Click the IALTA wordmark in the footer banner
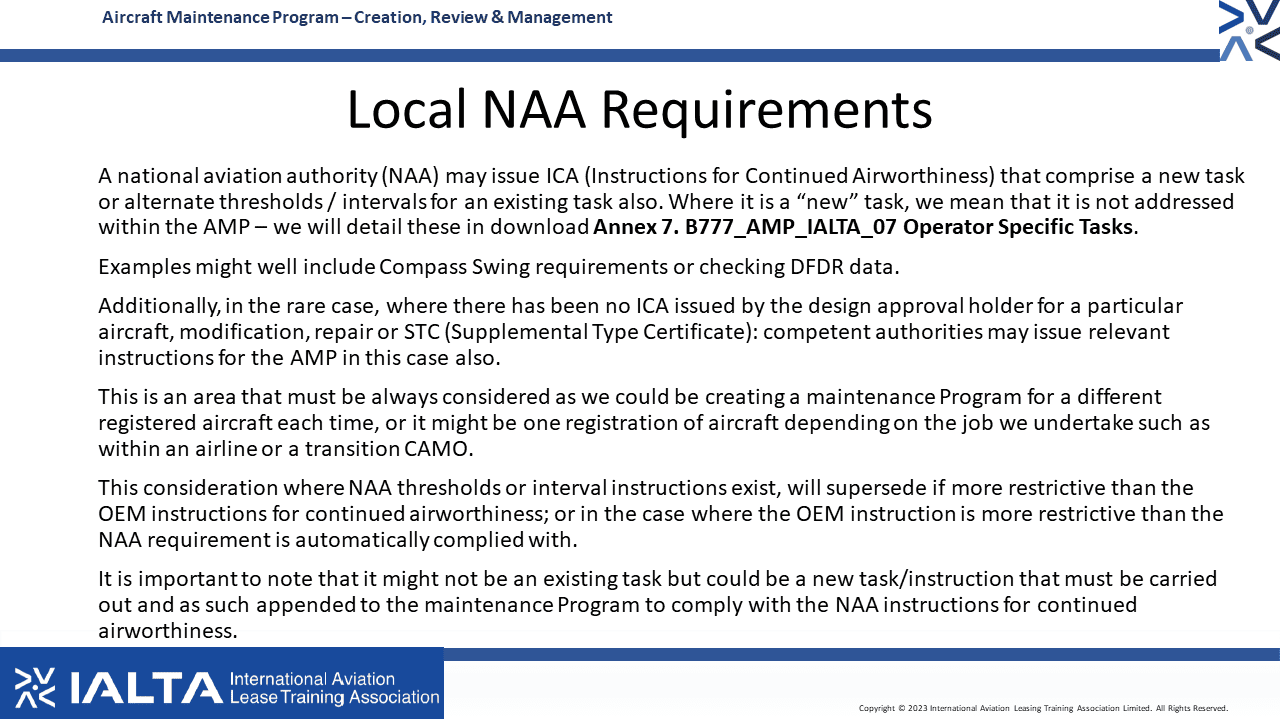 coord(146,687)
